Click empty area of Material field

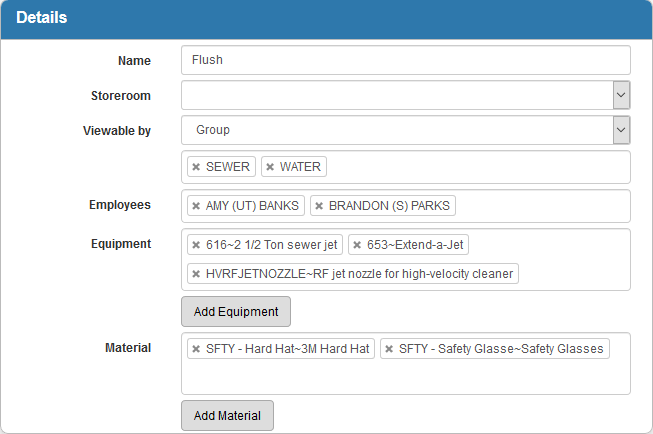(405, 378)
